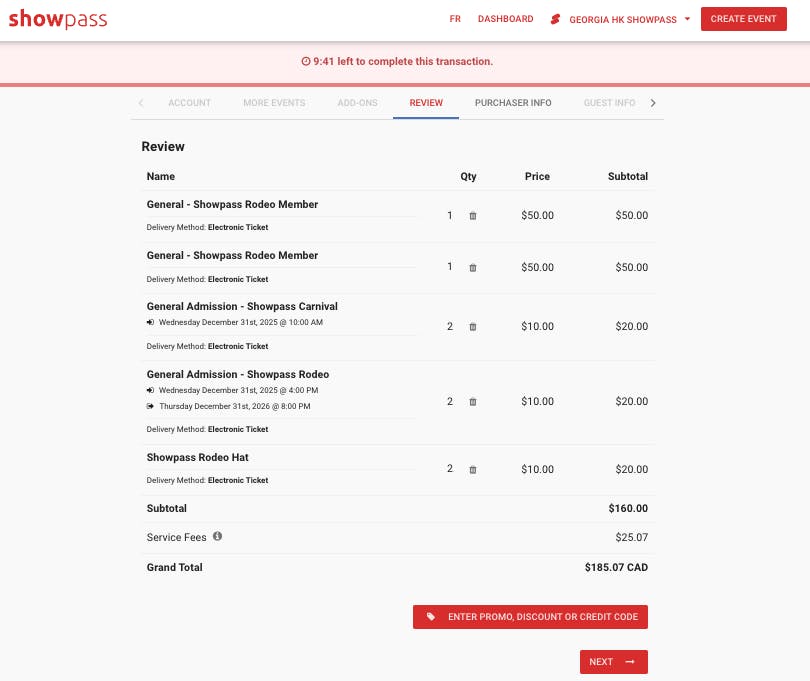Click the $20.00 subtotal of Showpass Rodeo Hat
Screen dimensions: 810x681
point(631,470)
